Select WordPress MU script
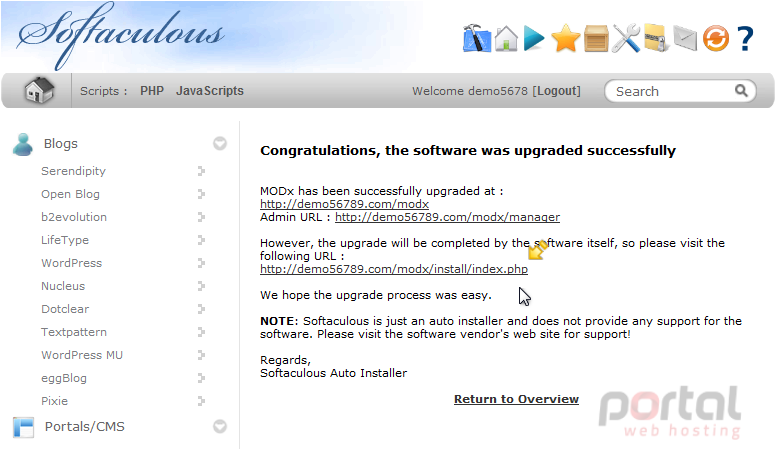 point(82,355)
